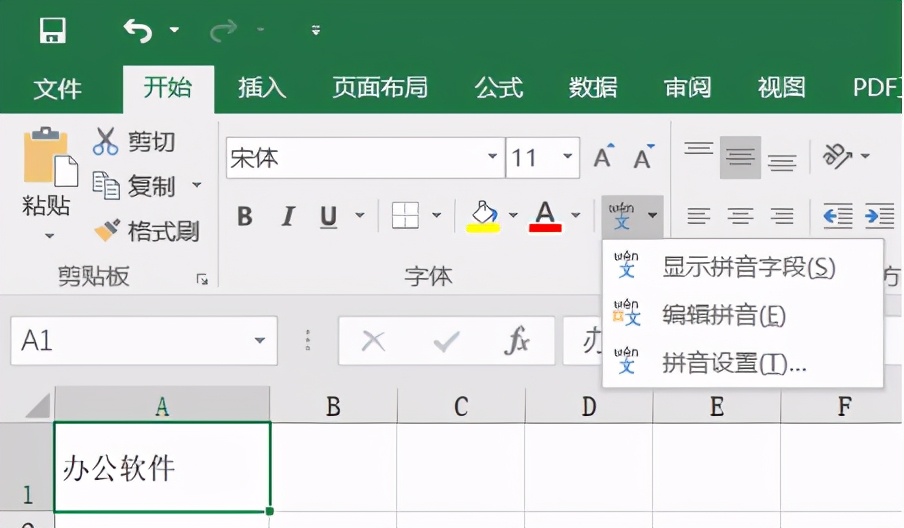Screen dimensions: 904x528
Task: Expand the Name Box dropdown arrow
Action: point(260,341)
